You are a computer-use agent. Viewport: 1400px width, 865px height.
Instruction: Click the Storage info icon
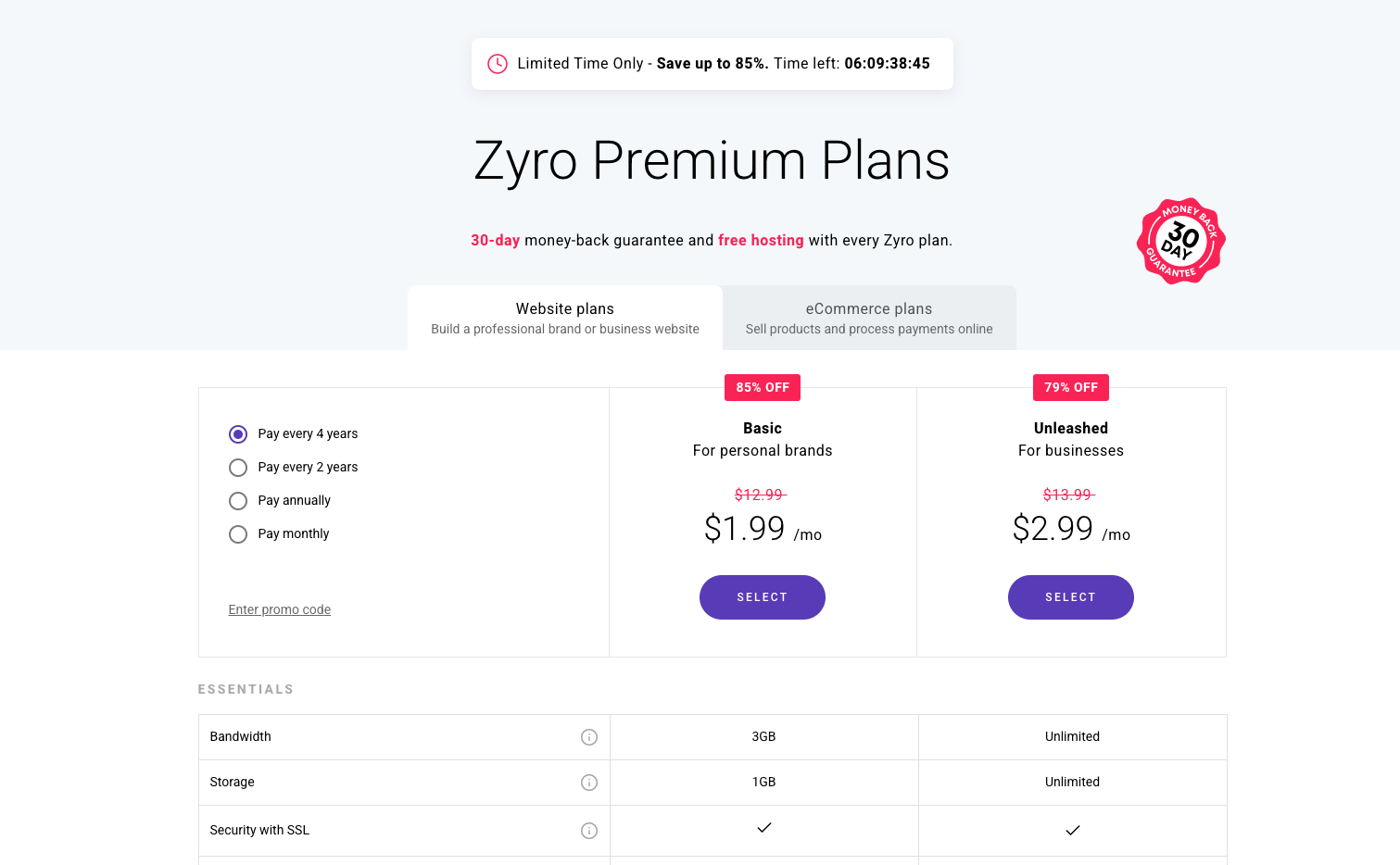[589, 783]
